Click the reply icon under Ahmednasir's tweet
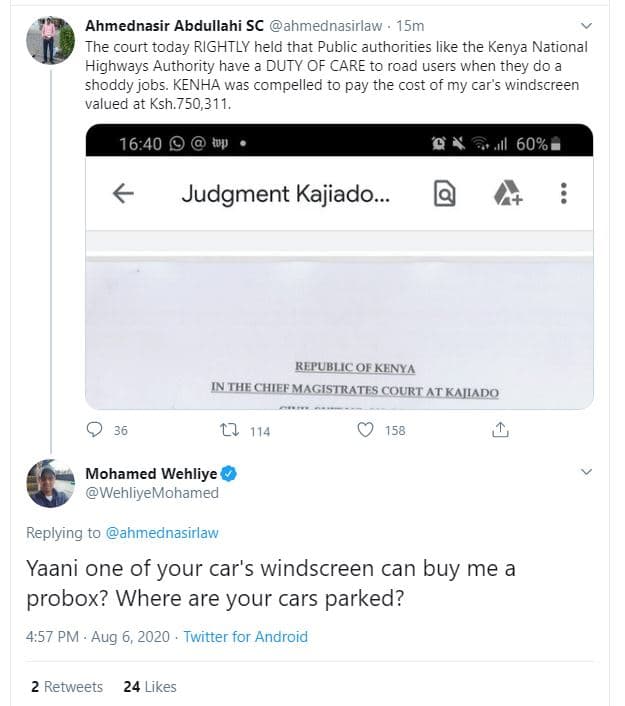 pos(96,430)
